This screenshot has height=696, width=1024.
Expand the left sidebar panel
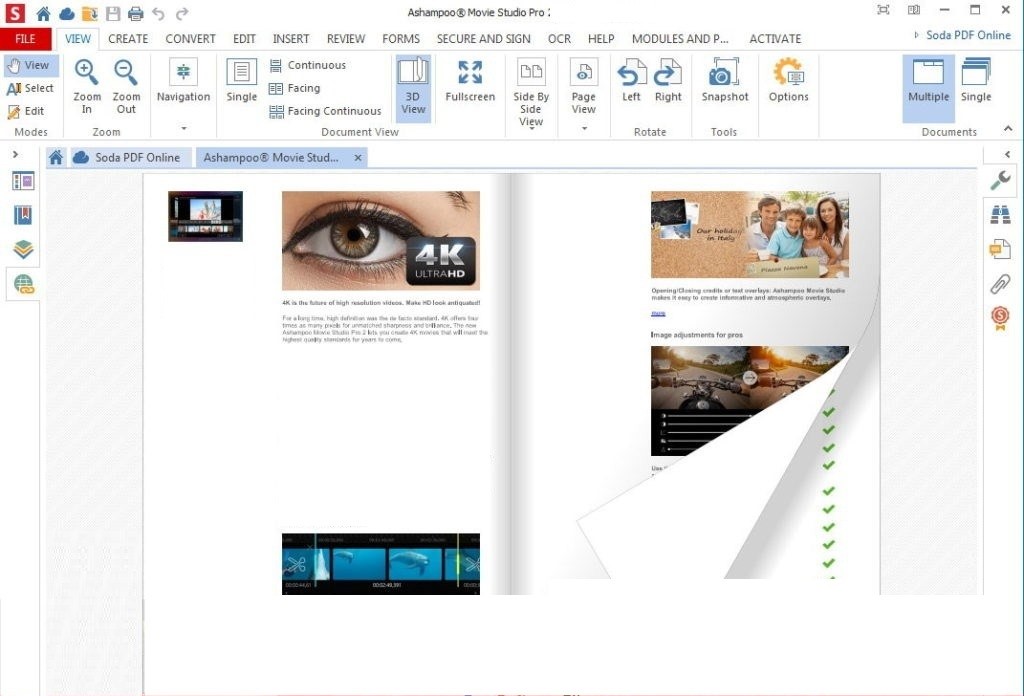point(15,155)
